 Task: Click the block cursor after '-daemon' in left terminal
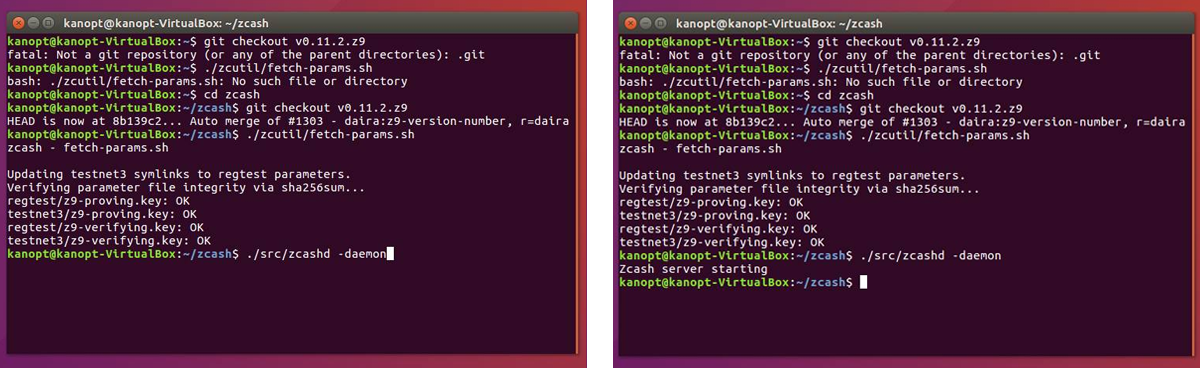389,255
